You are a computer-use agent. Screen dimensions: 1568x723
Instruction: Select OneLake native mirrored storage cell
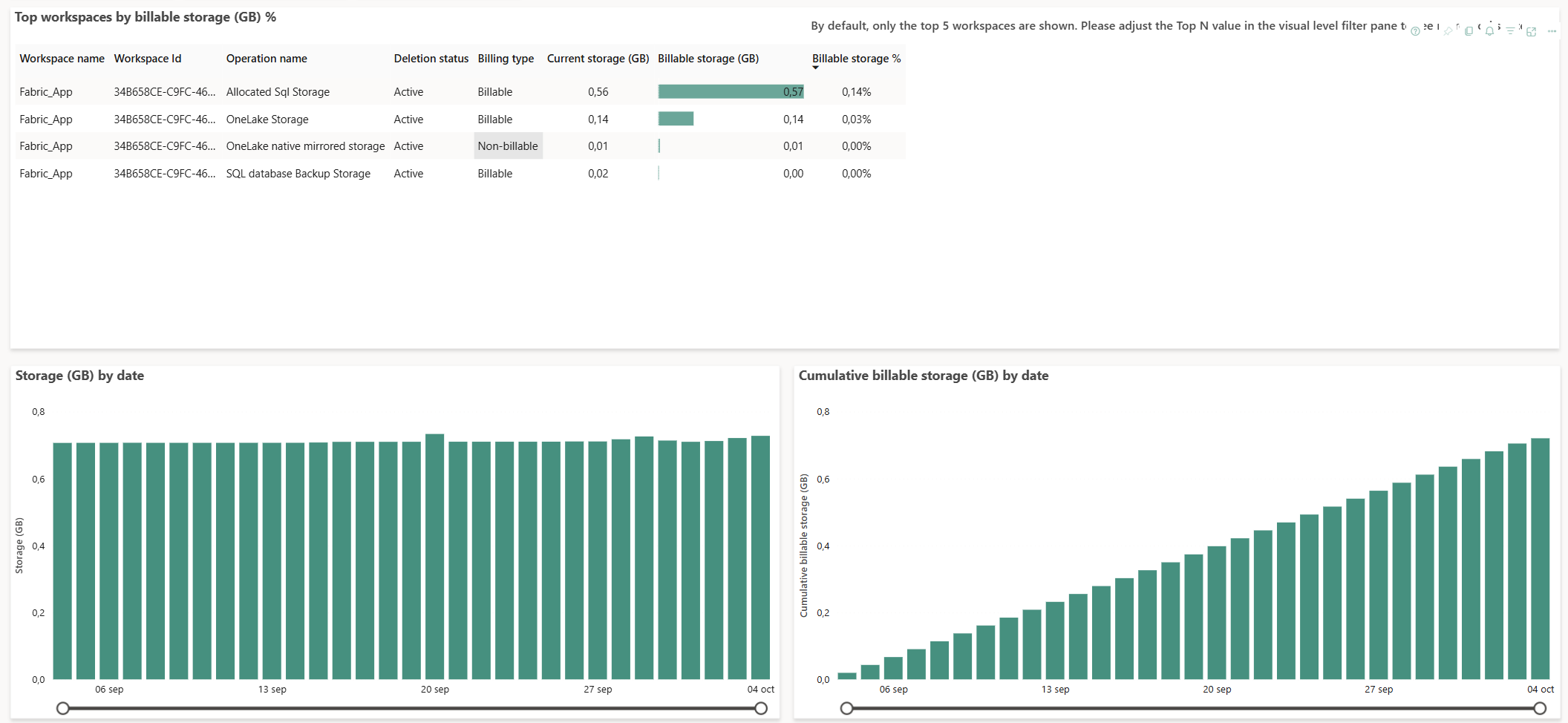[305, 146]
